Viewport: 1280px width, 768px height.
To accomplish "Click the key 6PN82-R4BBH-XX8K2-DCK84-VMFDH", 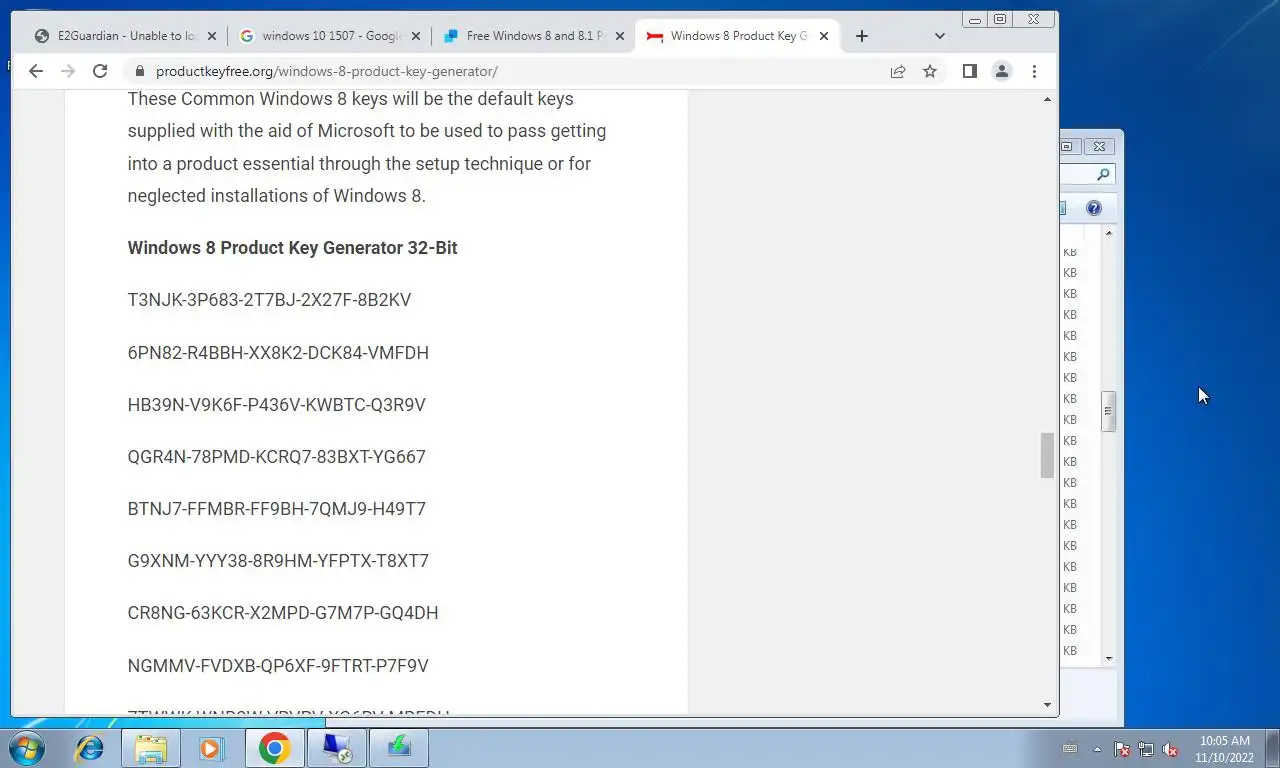I will tap(278, 352).
